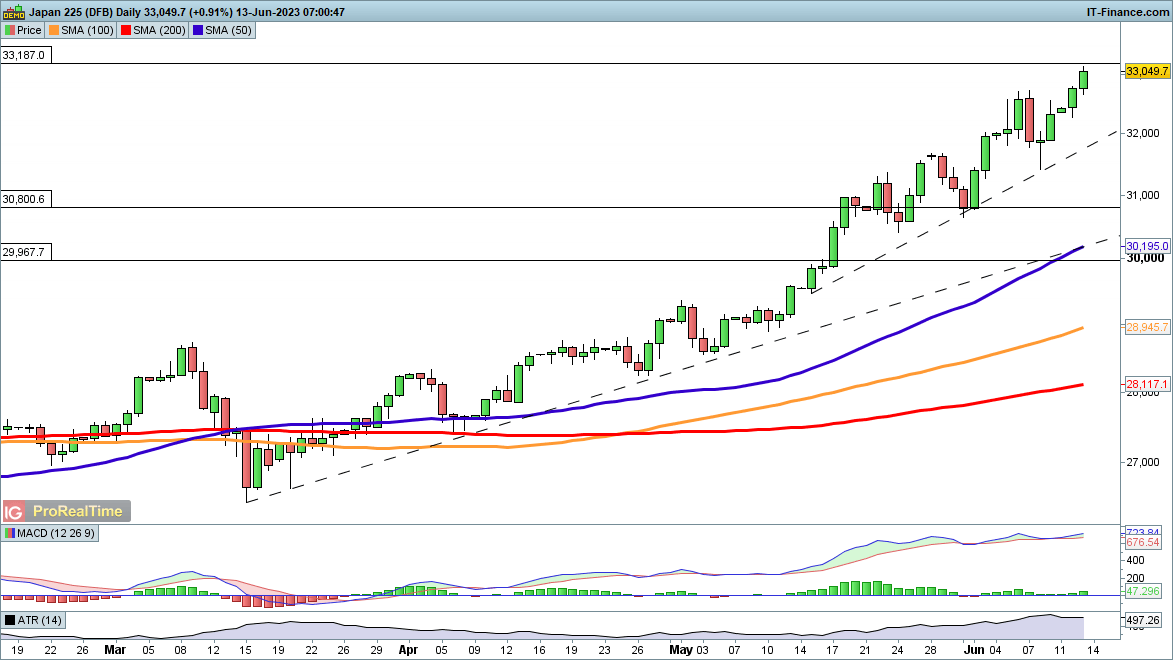Click the 33,187.0 resistance level label
The image size is (1173, 660).
(x=25, y=55)
